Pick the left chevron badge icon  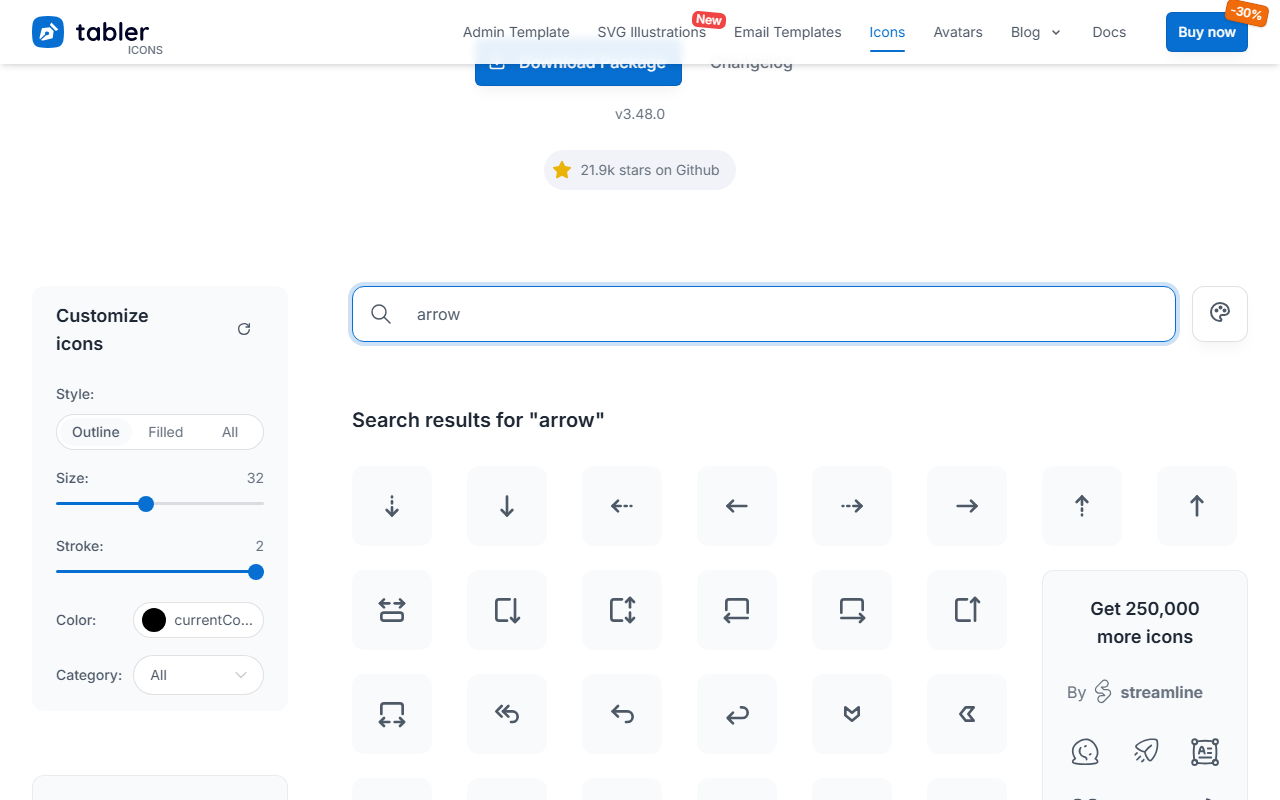(967, 714)
